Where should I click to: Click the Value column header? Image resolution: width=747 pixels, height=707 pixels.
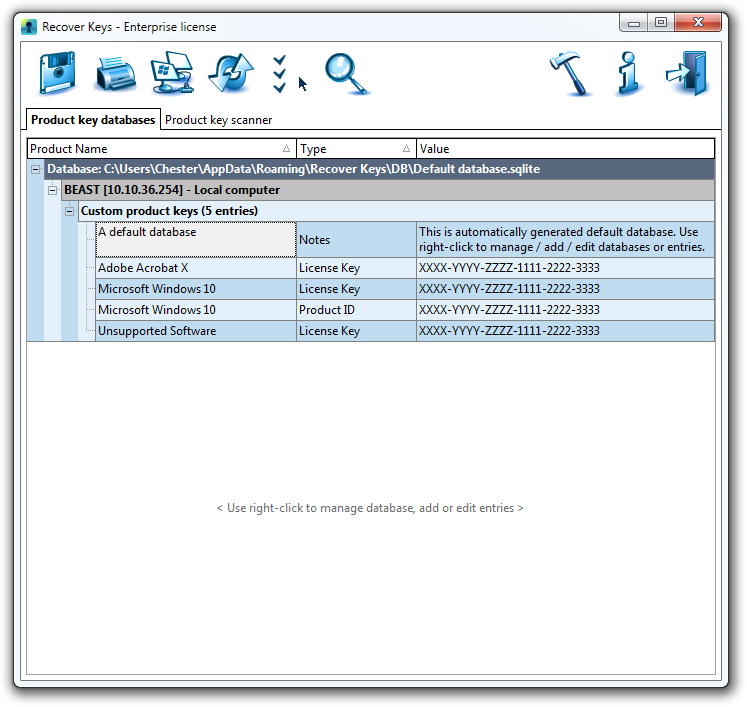[x=565, y=149]
